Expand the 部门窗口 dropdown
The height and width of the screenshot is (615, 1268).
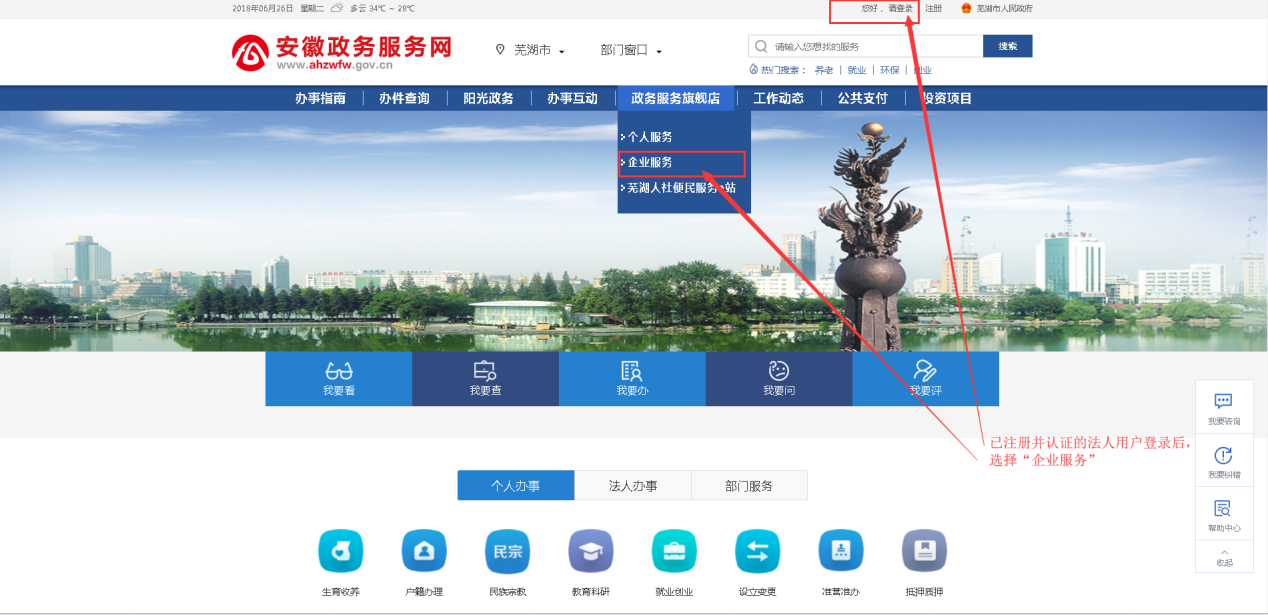click(x=631, y=50)
